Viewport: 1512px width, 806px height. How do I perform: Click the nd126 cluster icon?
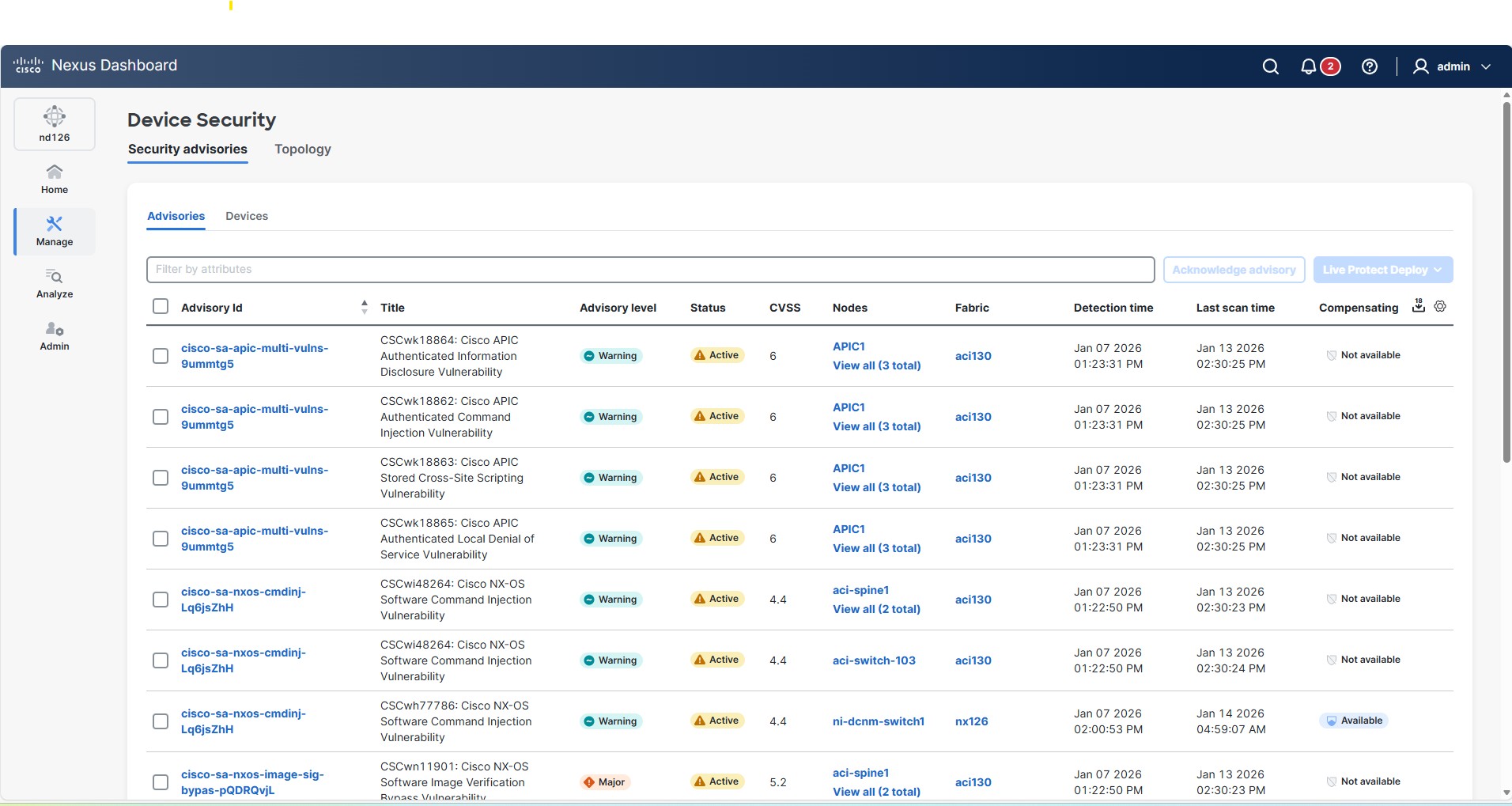pyautogui.click(x=53, y=123)
